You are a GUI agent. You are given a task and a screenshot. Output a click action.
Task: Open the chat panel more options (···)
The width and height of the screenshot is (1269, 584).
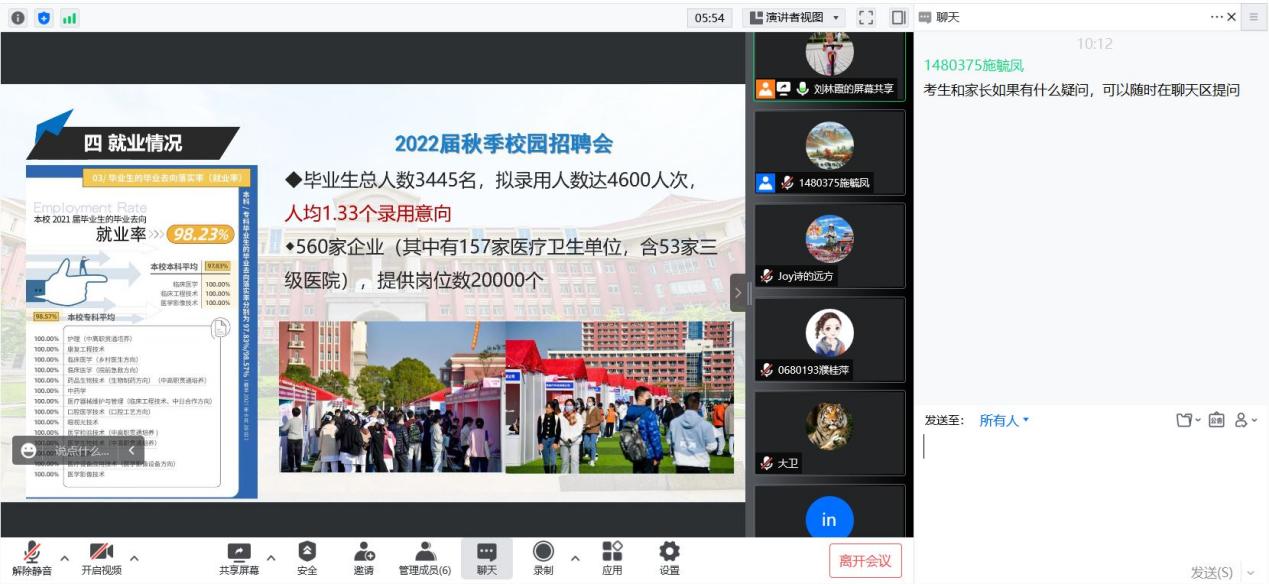(1216, 17)
